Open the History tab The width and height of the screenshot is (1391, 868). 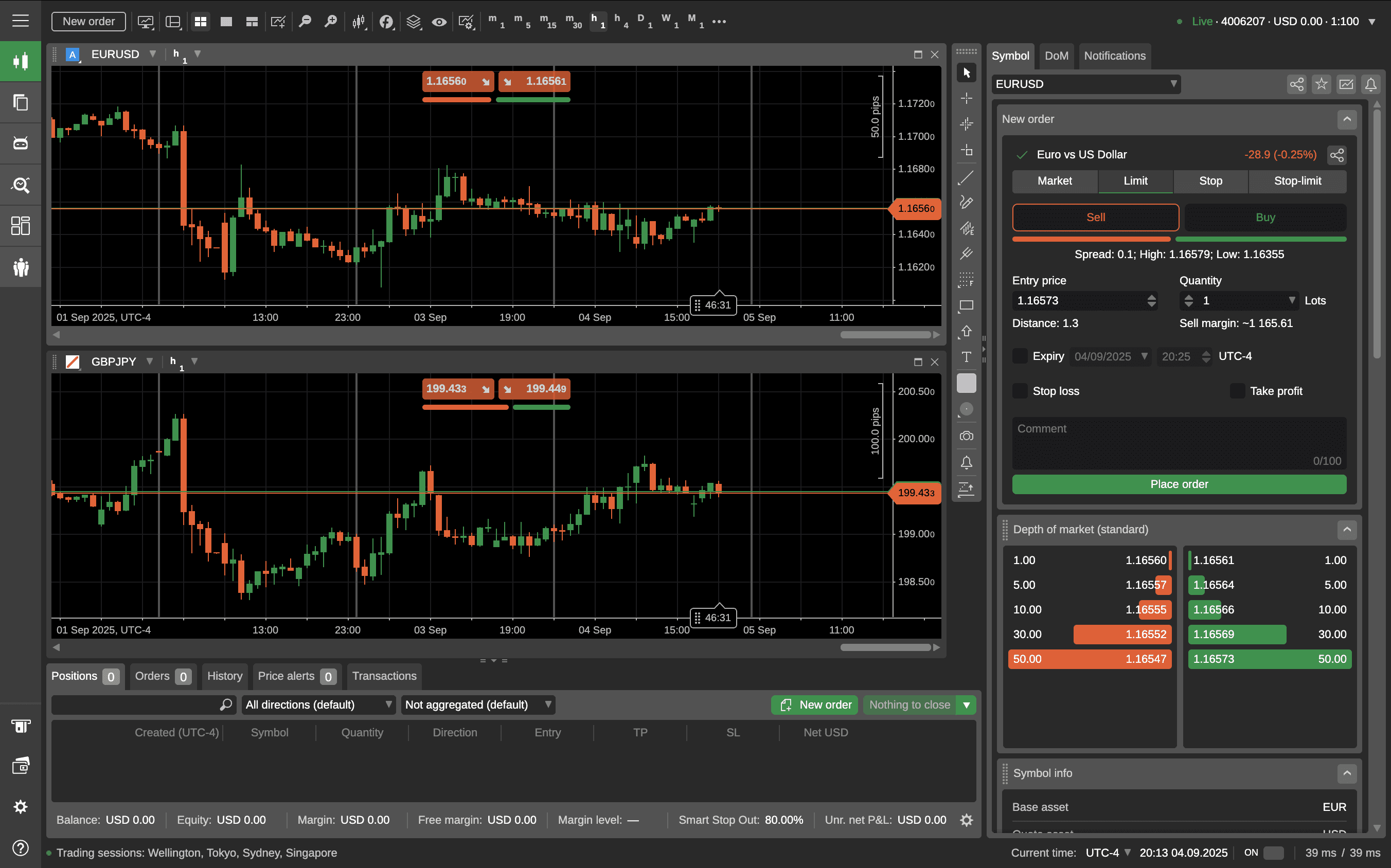[x=225, y=676]
